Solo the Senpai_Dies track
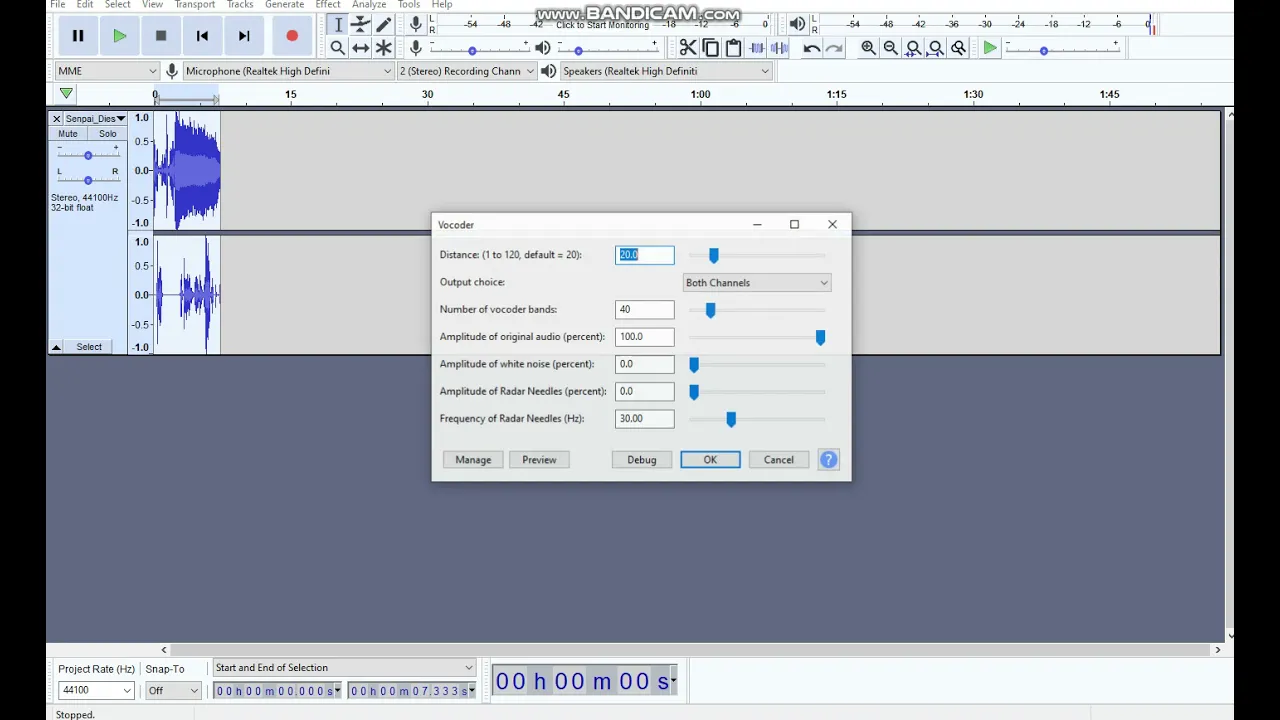Viewport: 1280px width, 720px height. (107, 134)
